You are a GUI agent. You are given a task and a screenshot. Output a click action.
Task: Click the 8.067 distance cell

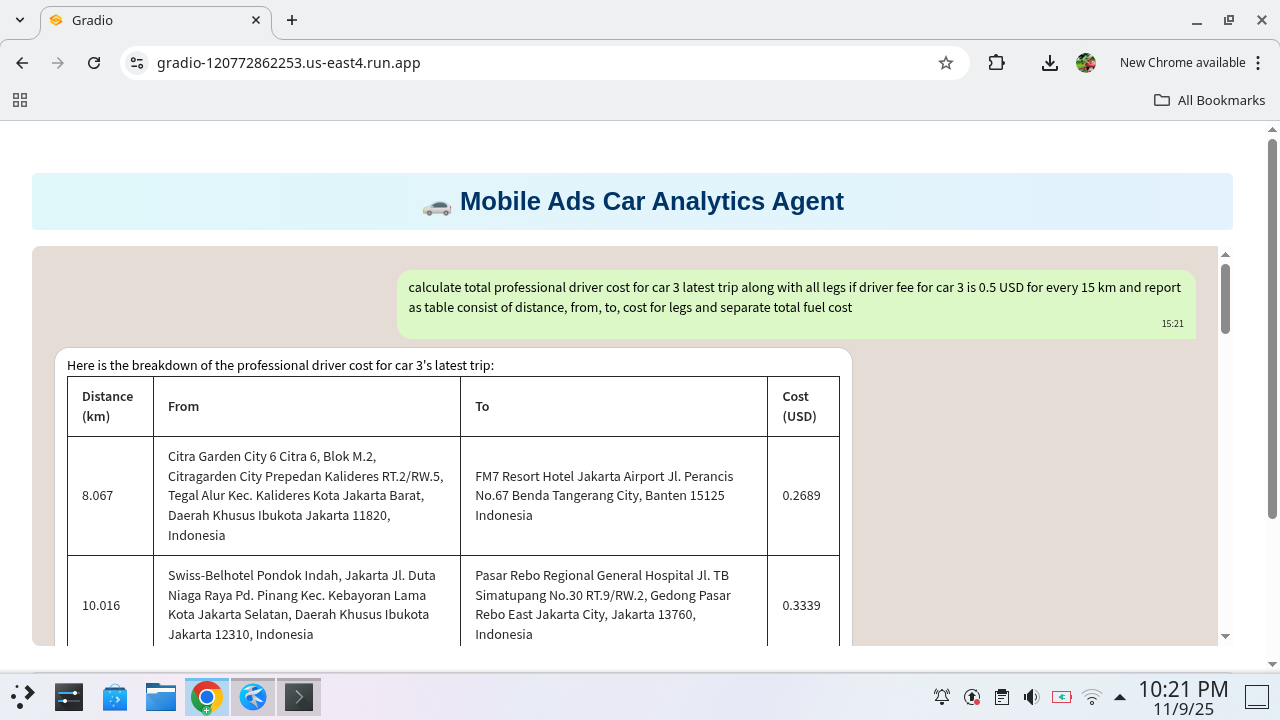[x=110, y=496]
